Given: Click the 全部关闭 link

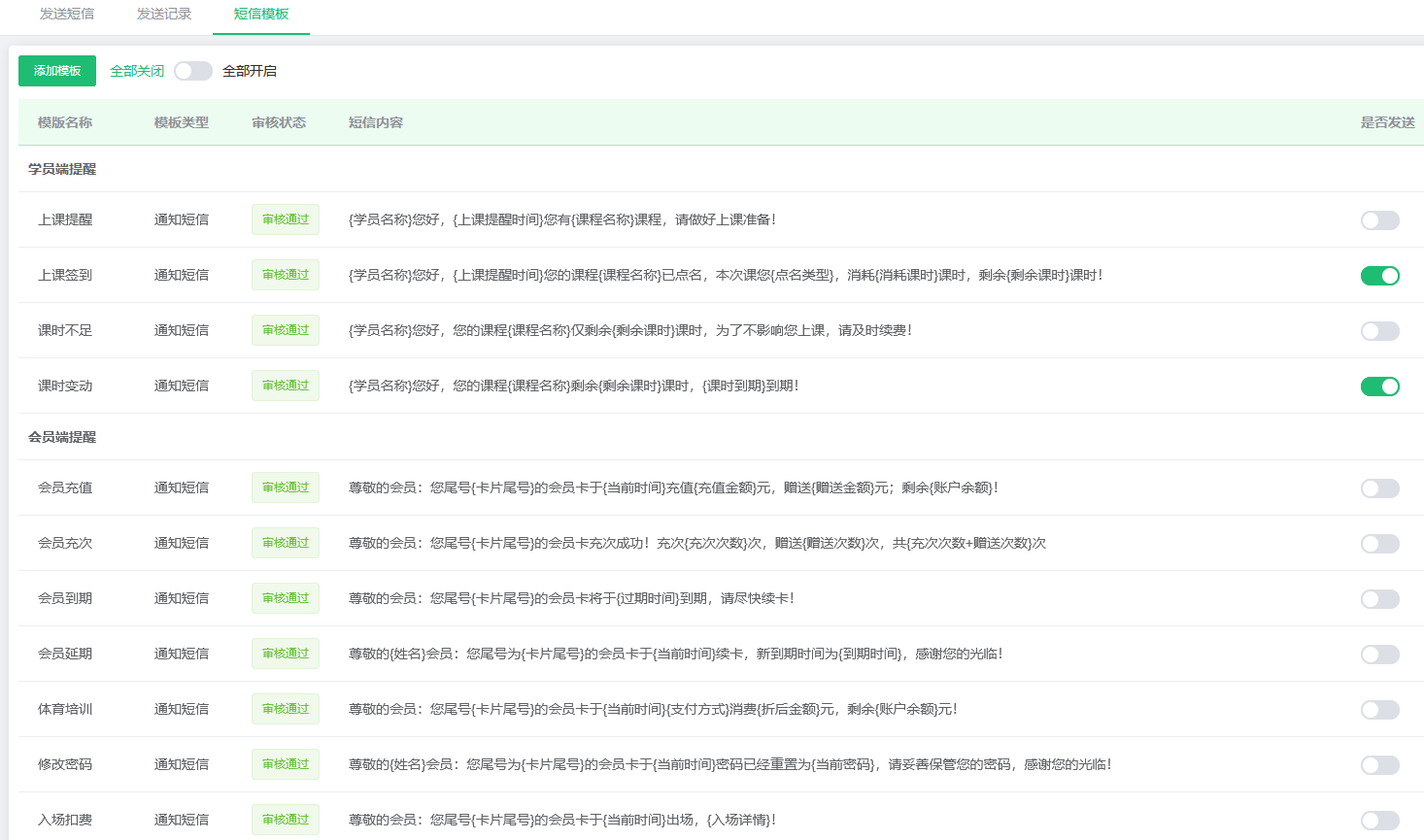Looking at the screenshot, I should point(136,71).
